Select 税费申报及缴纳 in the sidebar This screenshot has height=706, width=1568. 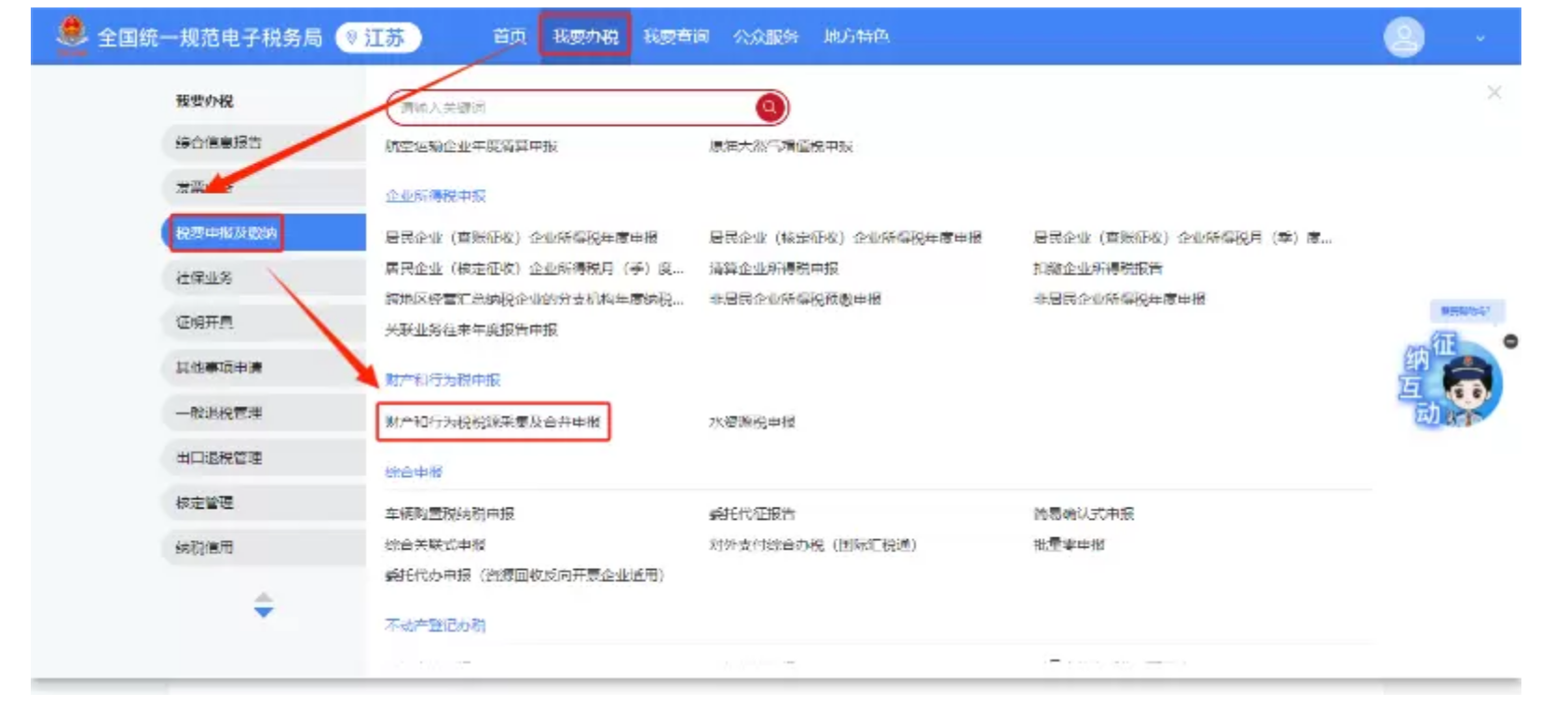(x=265, y=233)
